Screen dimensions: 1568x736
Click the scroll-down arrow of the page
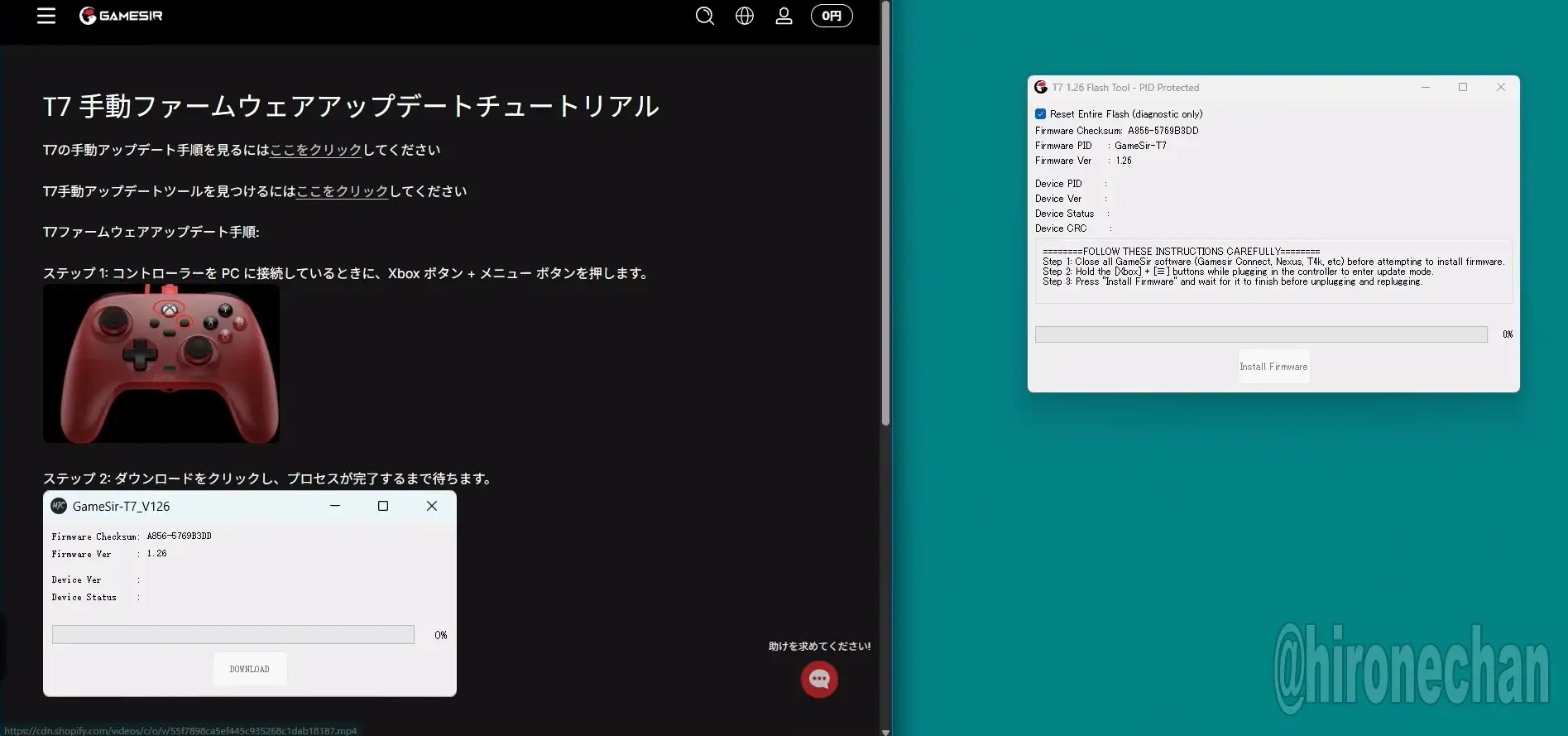pyautogui.click(x=885, y=731)
